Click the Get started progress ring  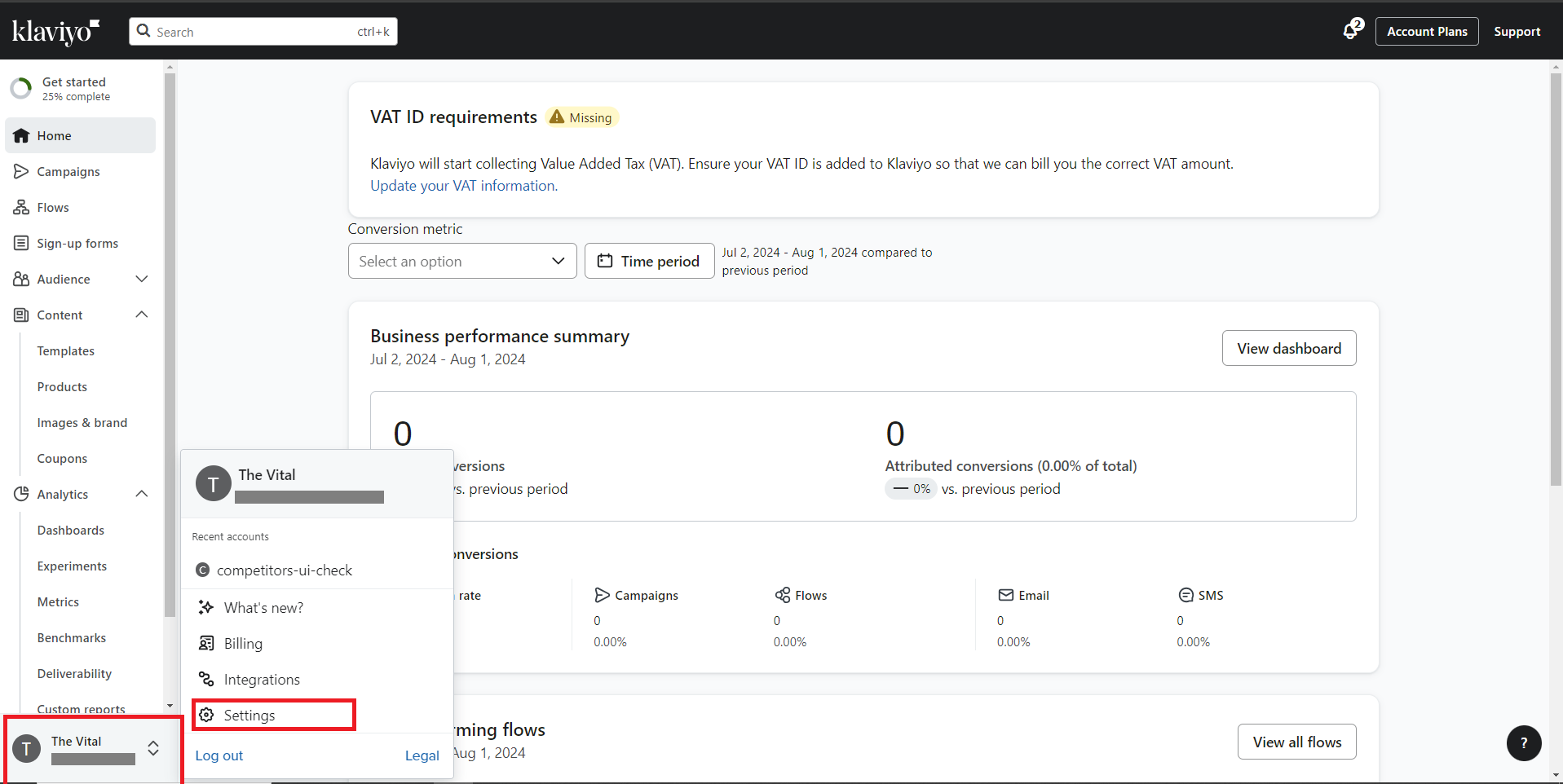coord(21,88)
